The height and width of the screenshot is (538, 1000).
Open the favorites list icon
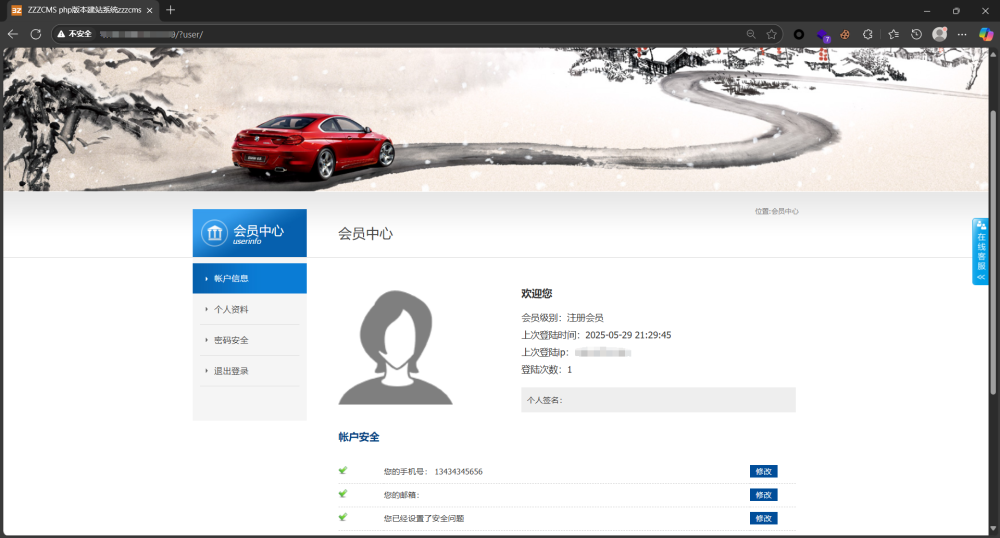tap(893, 33)
